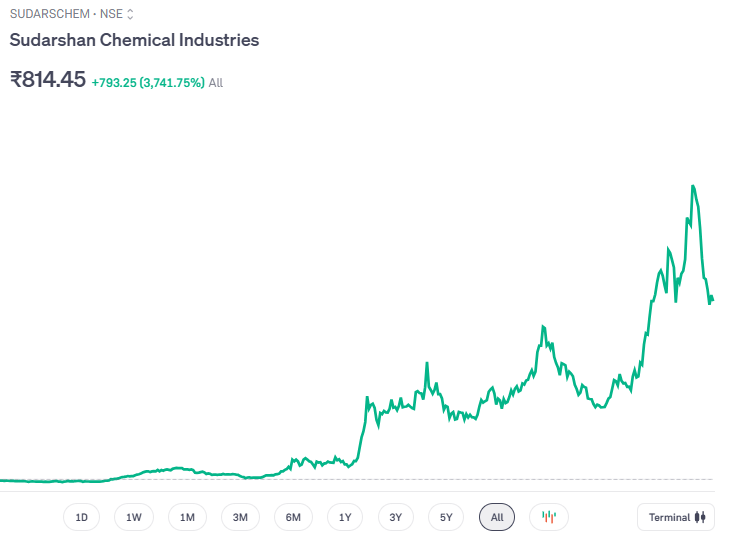The image size is (735, 539).
Task: Click the SUDARSCHEM ticker symbol
Action: pyautogui.click(x=49, y=15)
